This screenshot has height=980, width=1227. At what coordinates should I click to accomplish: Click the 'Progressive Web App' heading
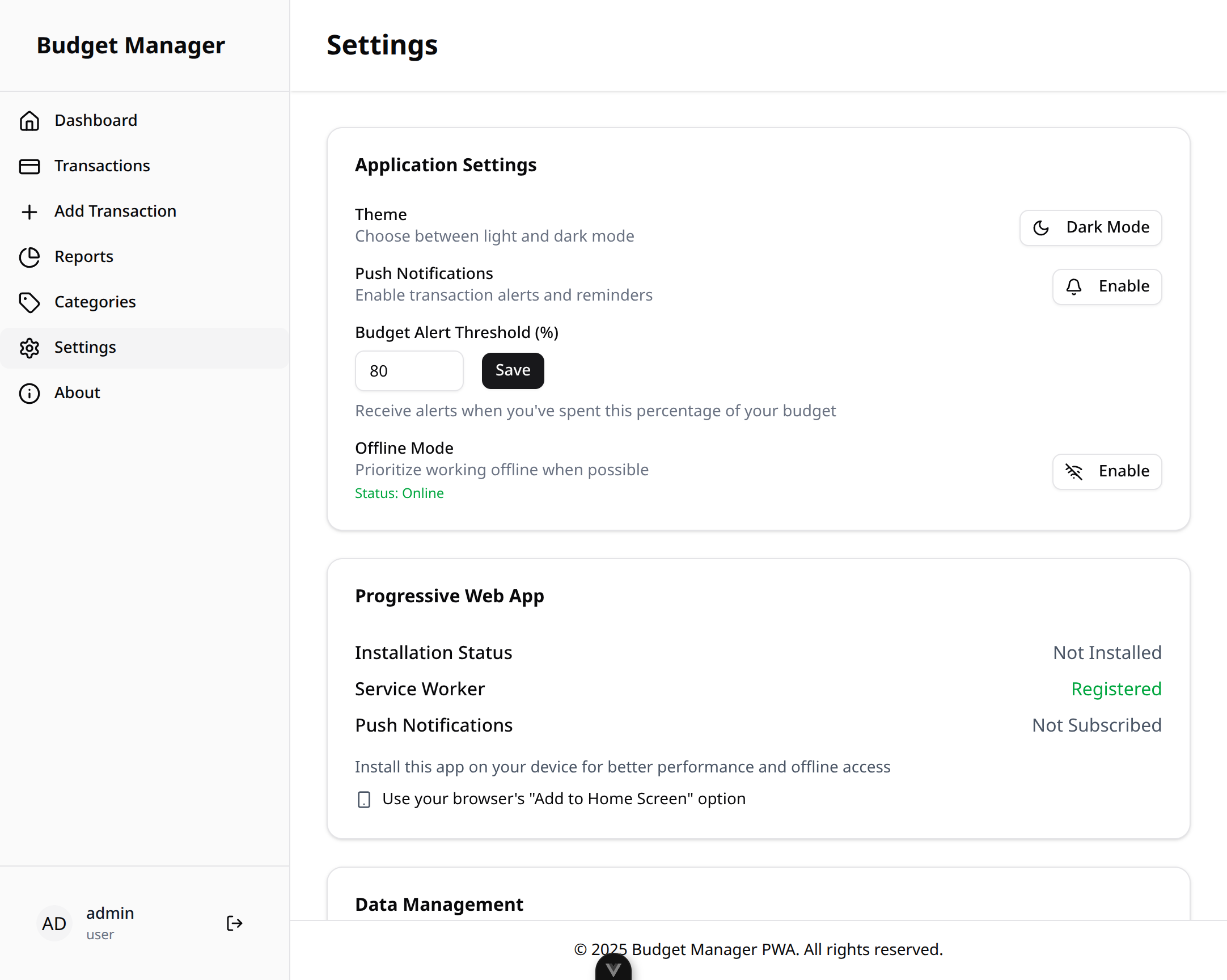click(449, 596)
